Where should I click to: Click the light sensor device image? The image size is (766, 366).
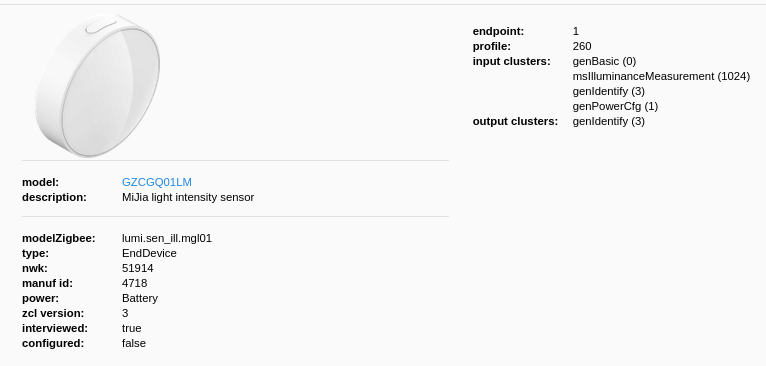tap(98, 86)
